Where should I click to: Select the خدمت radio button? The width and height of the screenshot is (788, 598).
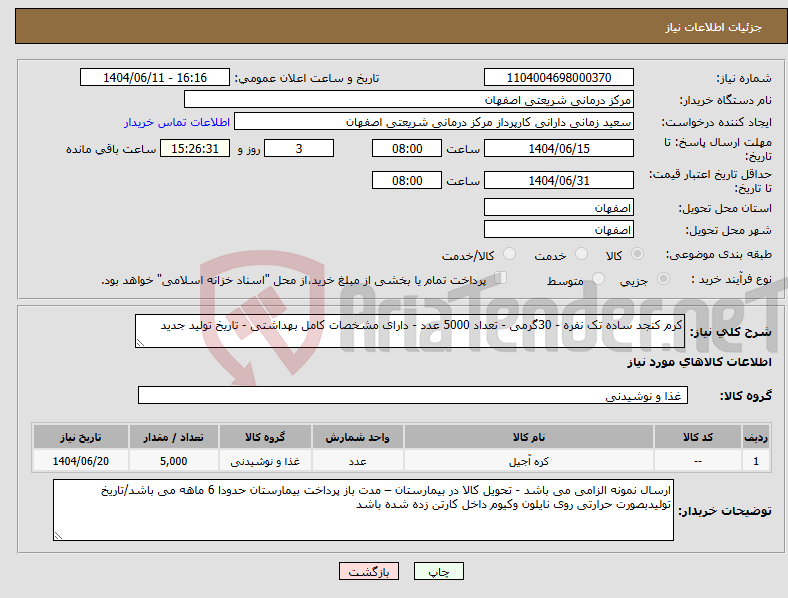click(581, 254)
